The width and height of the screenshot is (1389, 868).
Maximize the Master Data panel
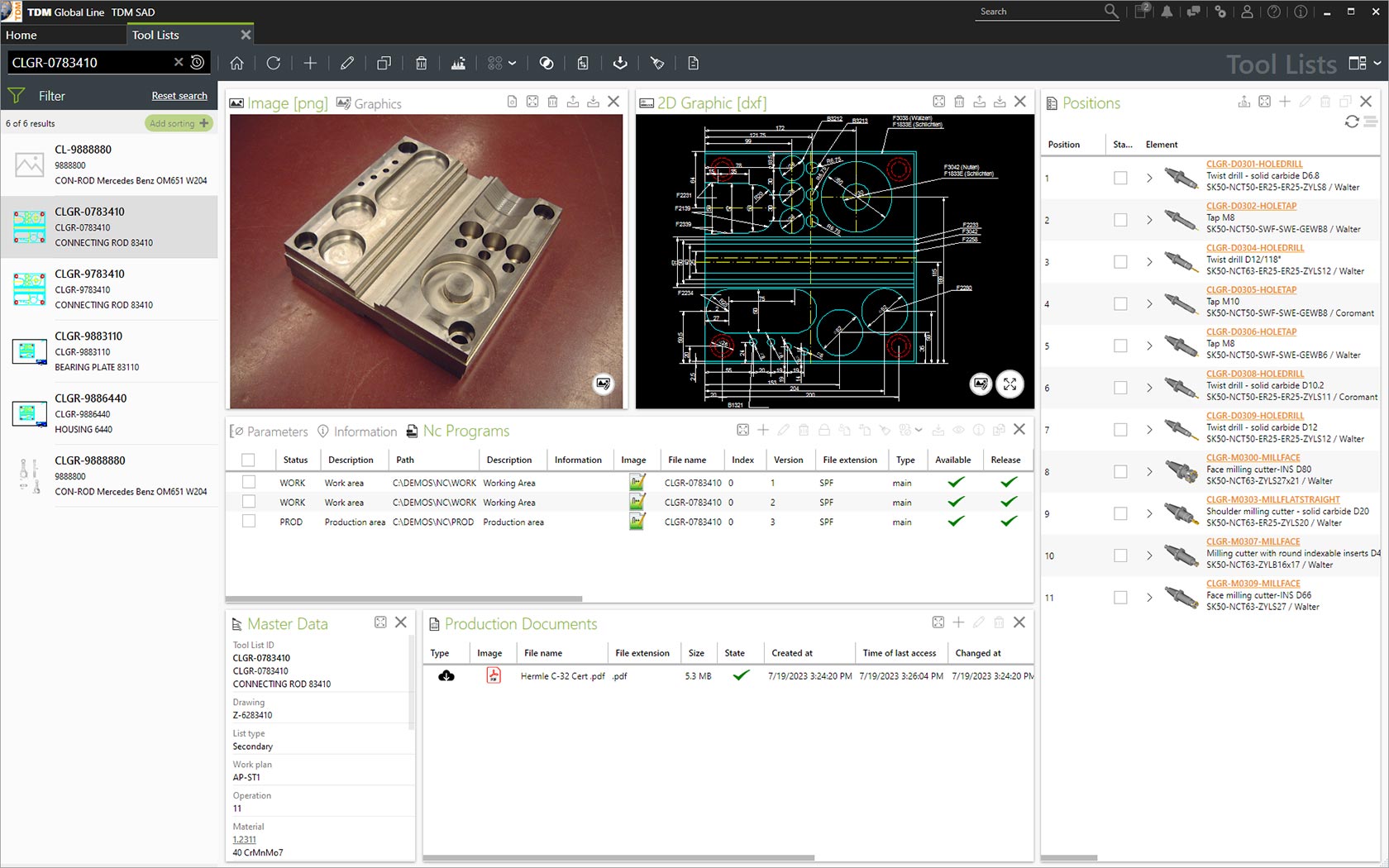click(380, 622)
